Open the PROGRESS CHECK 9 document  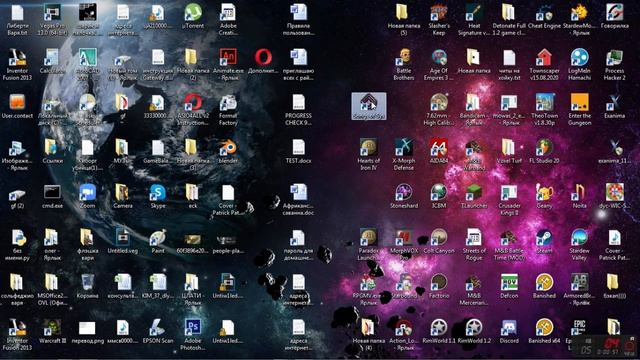(x=298, y=110)
